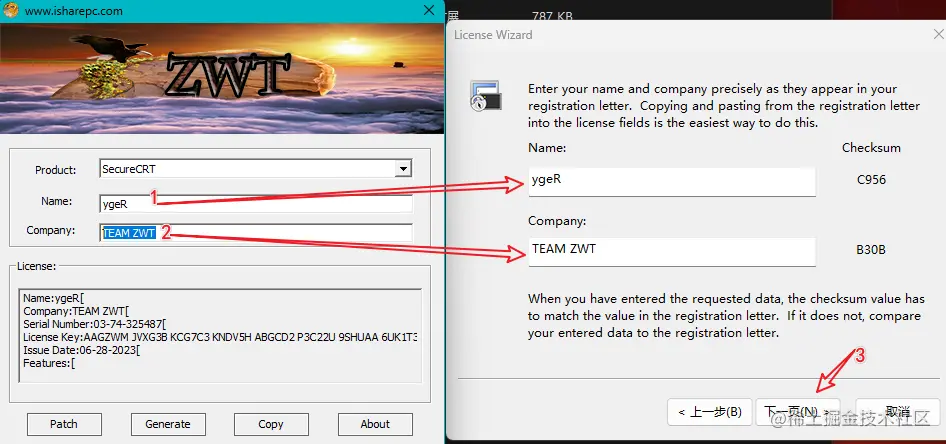946x444 pixels.
Task: Click the Serial Number line 03-74-325487
Action: point(95,324)
